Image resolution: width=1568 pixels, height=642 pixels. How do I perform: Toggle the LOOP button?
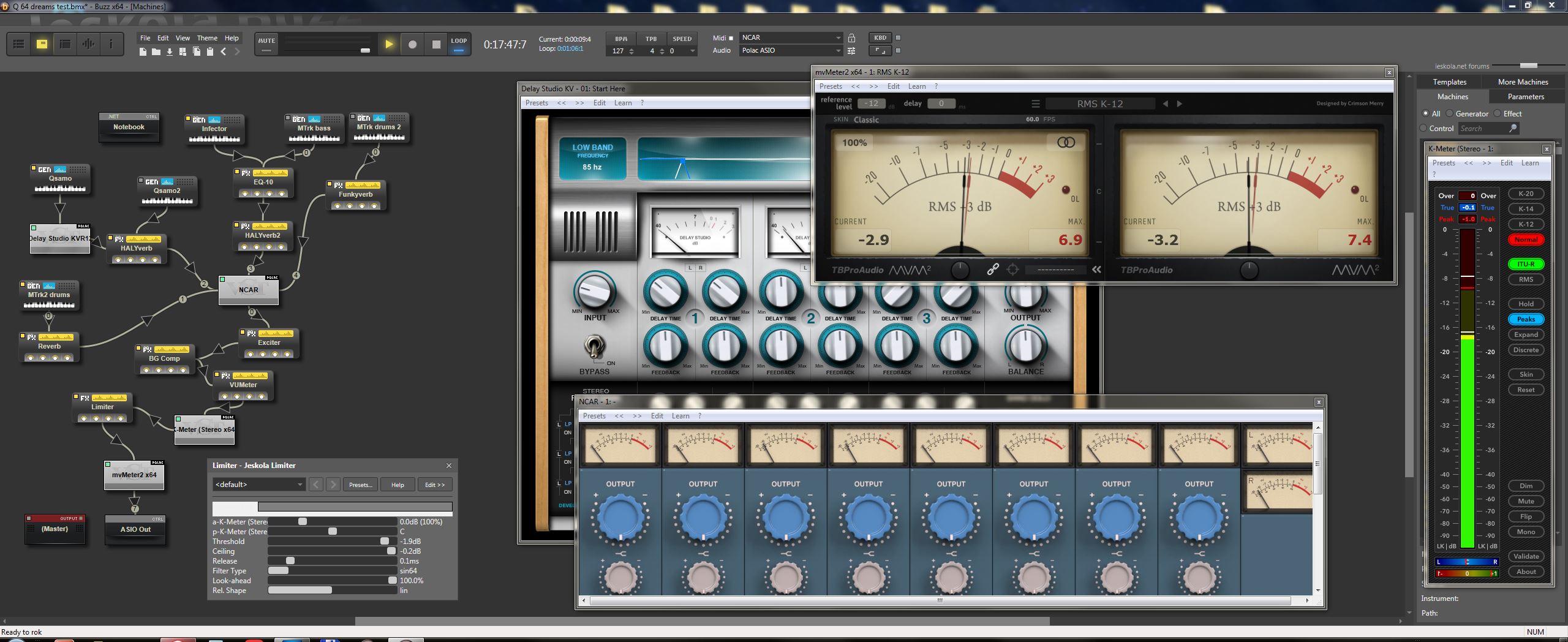point(459,44)
